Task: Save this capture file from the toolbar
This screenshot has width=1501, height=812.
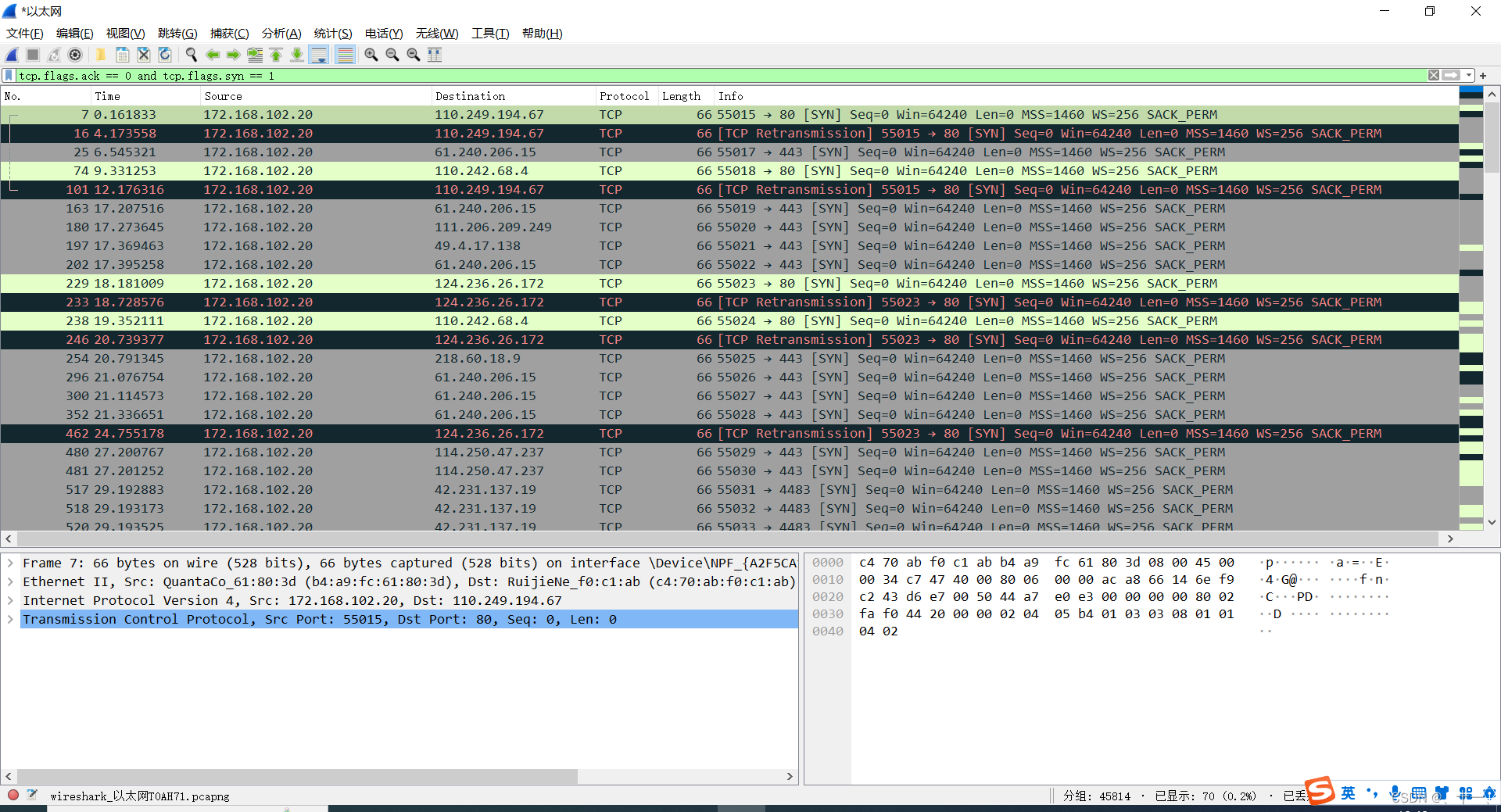Action: click(x=123, y=55)
